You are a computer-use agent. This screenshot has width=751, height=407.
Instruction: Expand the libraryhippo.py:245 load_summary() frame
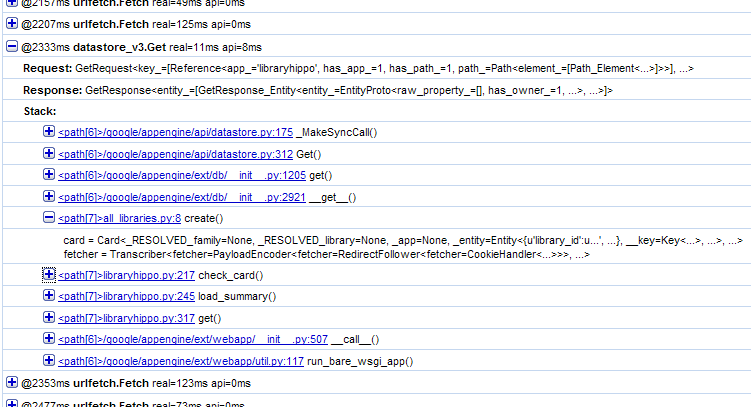pos(49,295)
